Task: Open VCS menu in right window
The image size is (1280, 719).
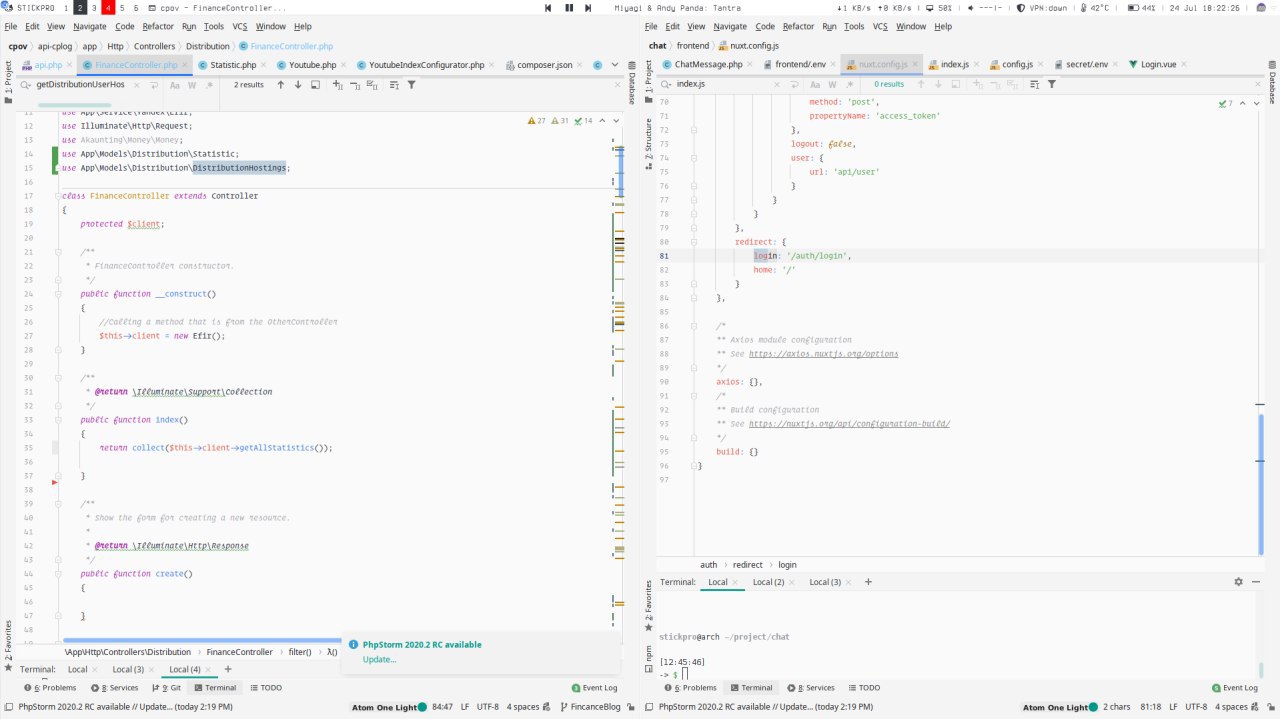Action: tap(880, 26)
